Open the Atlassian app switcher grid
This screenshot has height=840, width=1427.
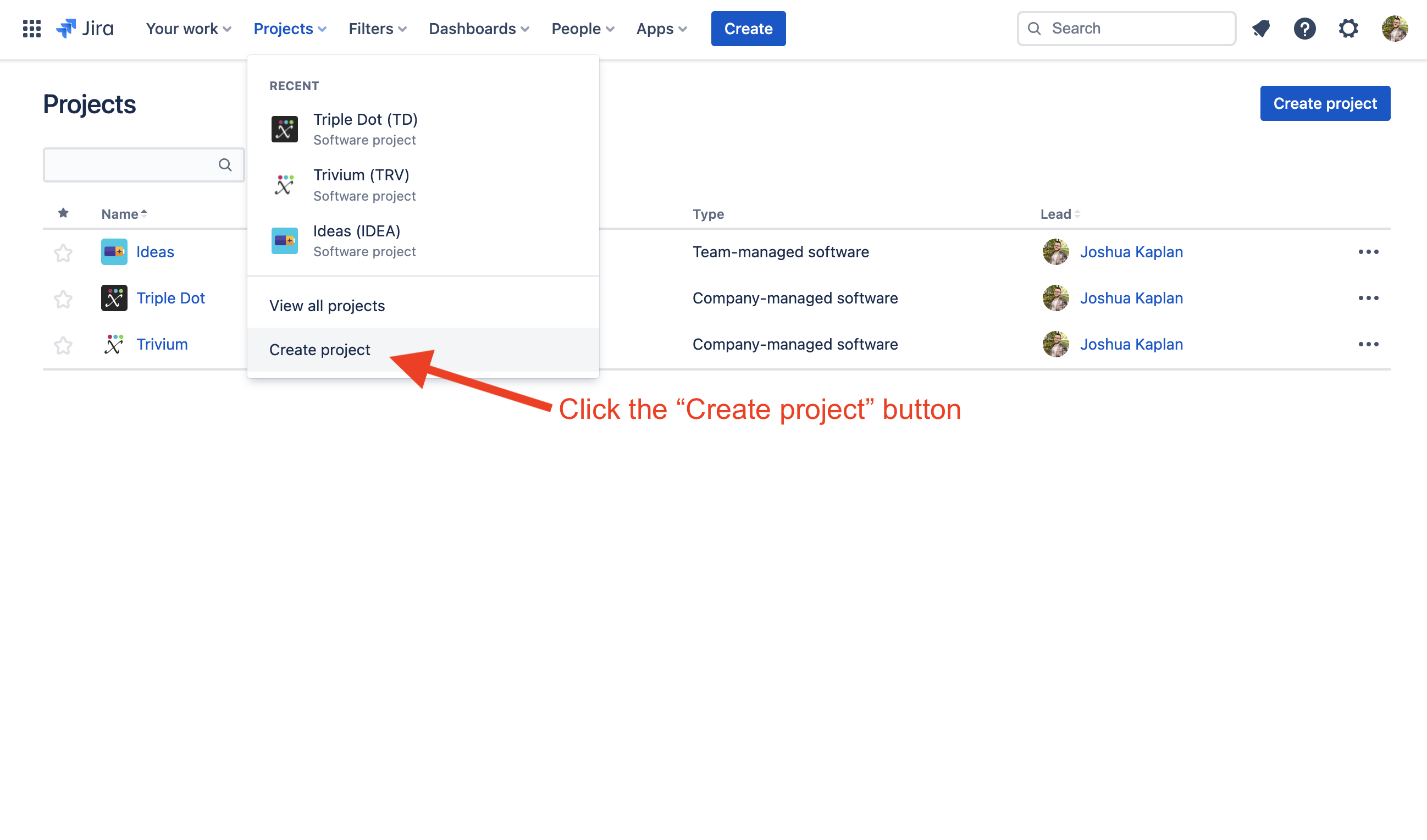click(x=31, y=29)
